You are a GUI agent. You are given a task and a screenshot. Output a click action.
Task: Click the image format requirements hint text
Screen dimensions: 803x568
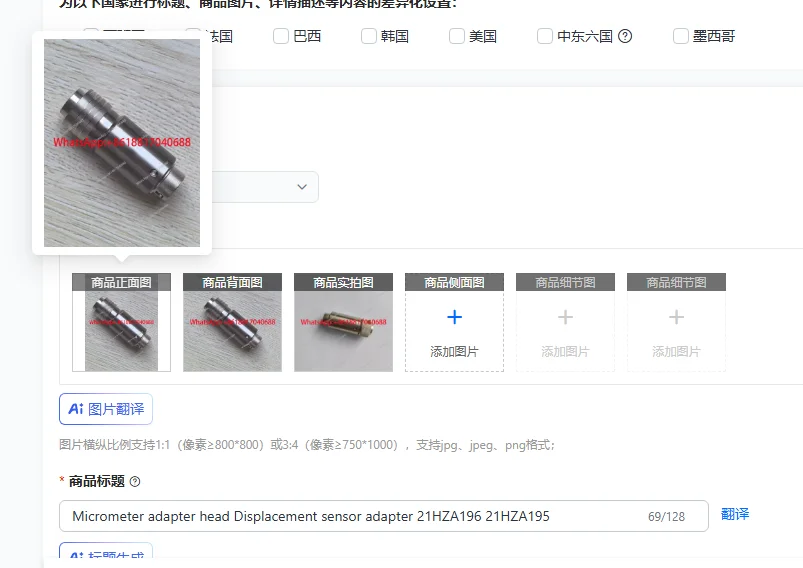click(306, 445)
